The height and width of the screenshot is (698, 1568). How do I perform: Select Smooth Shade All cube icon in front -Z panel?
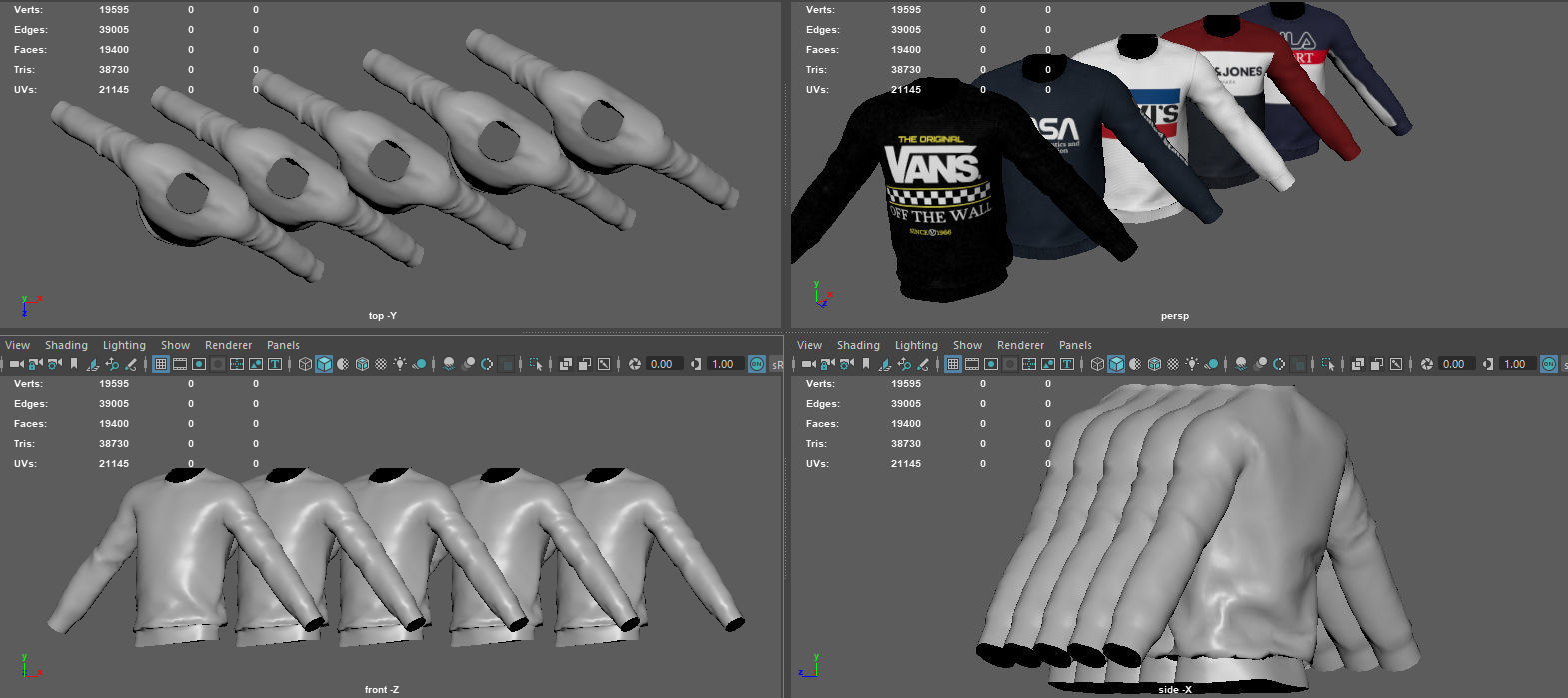coord(325,364)
